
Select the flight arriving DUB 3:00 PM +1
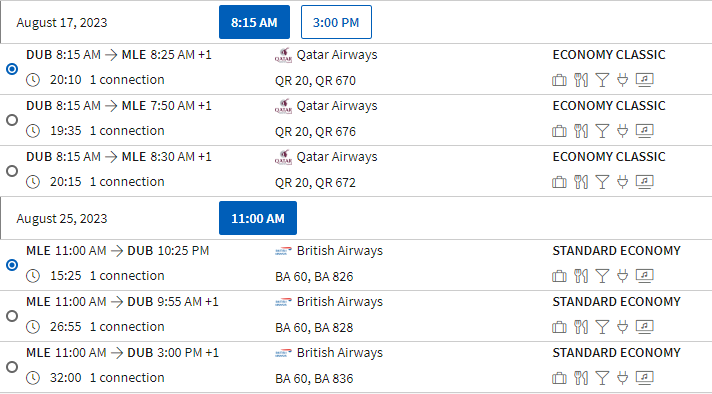[x=12, y=367]
